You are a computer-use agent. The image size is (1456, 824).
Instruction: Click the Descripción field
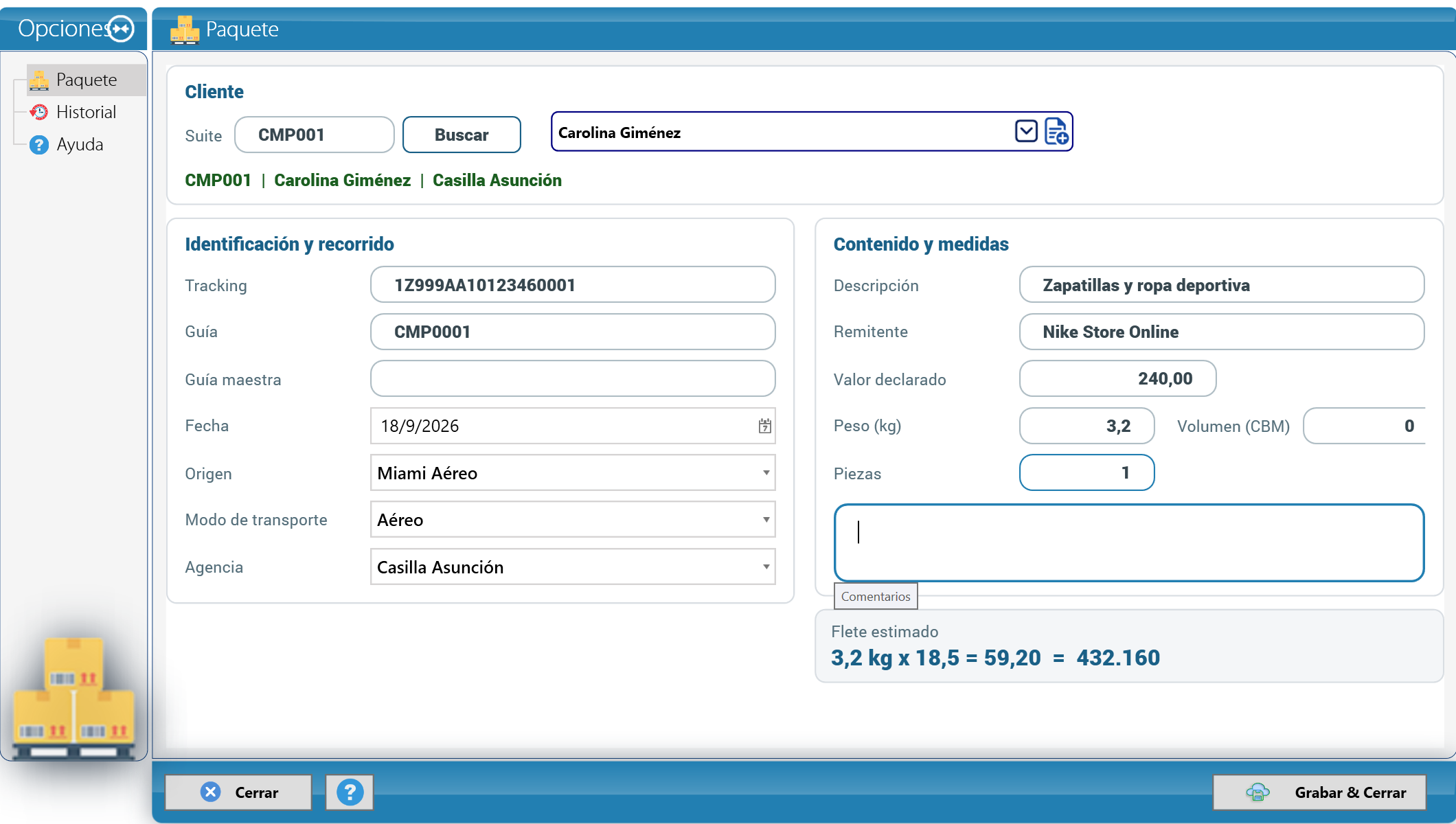(1222, 285)
